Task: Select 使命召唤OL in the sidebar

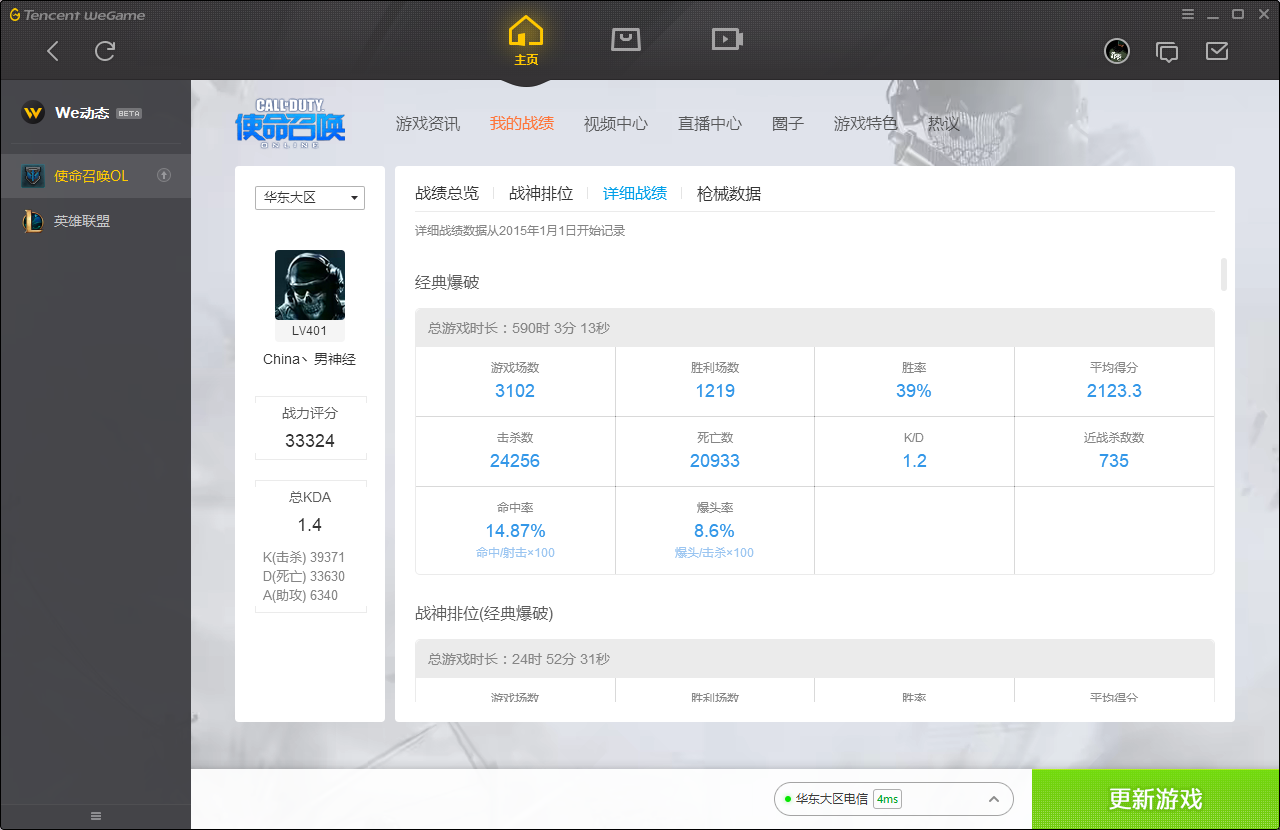Action: pyautogui.click(x=95, y=176)
